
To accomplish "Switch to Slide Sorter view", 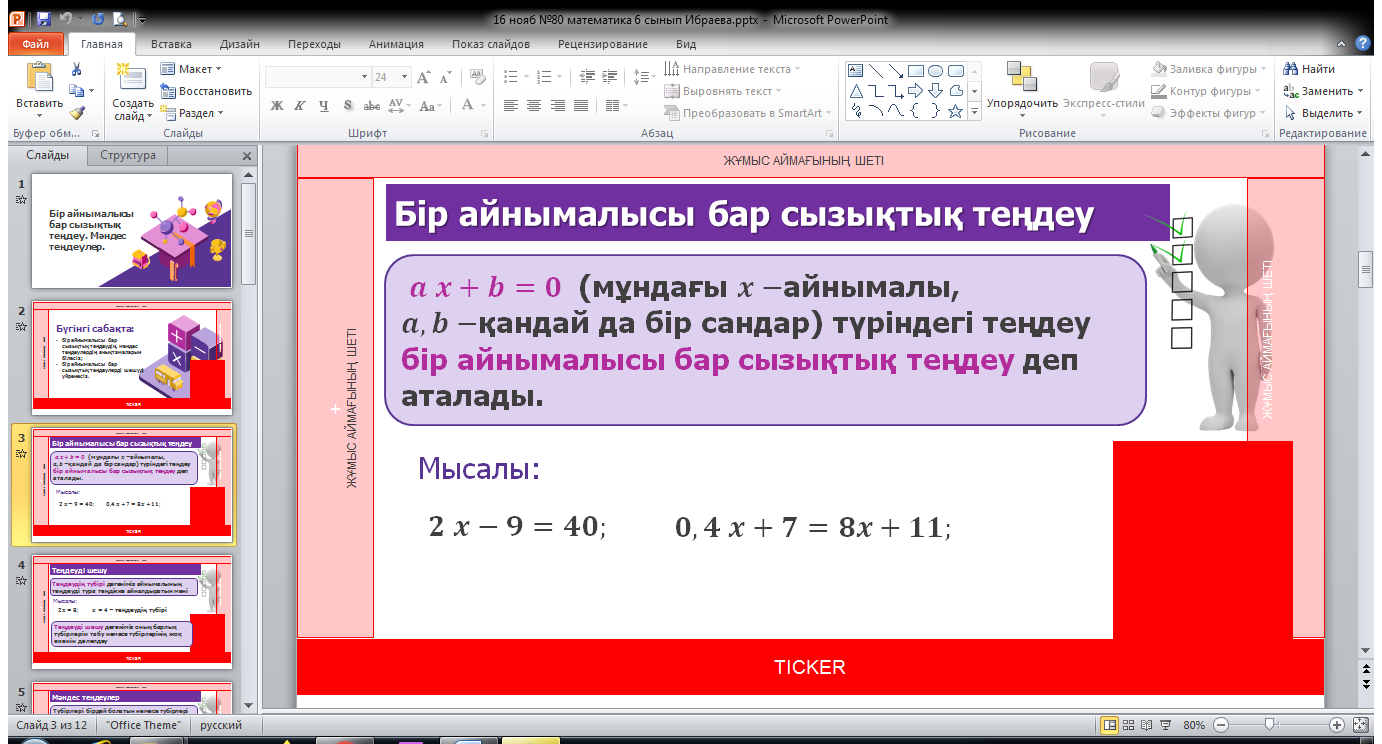I will coord(1128,725).
